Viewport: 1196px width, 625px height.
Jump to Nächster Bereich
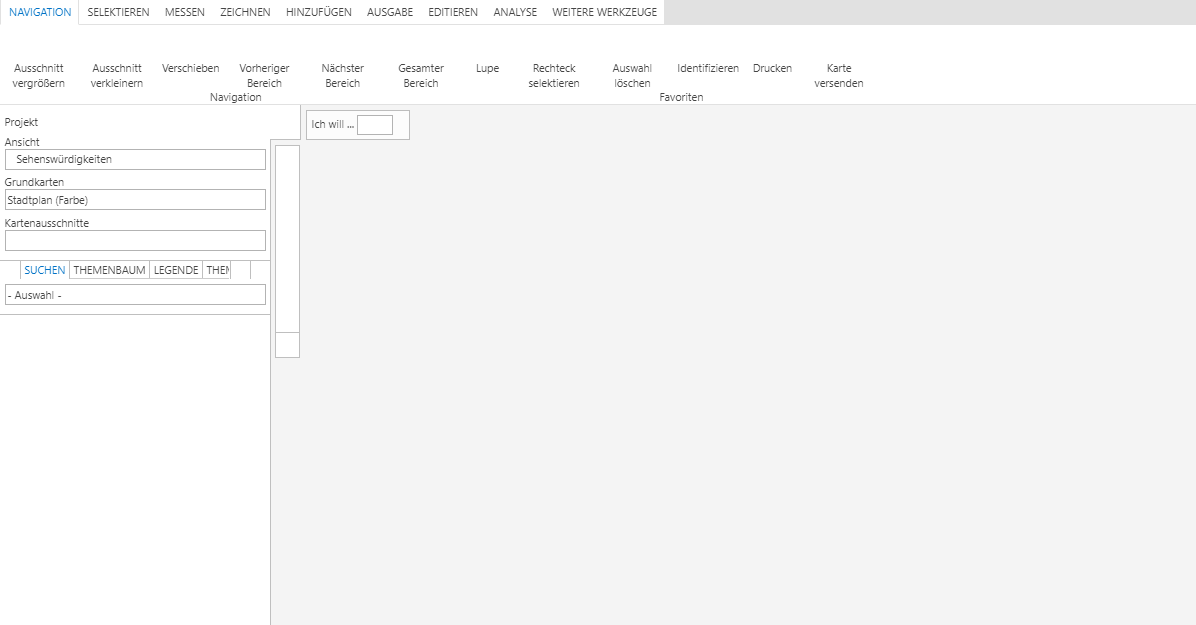342,75
